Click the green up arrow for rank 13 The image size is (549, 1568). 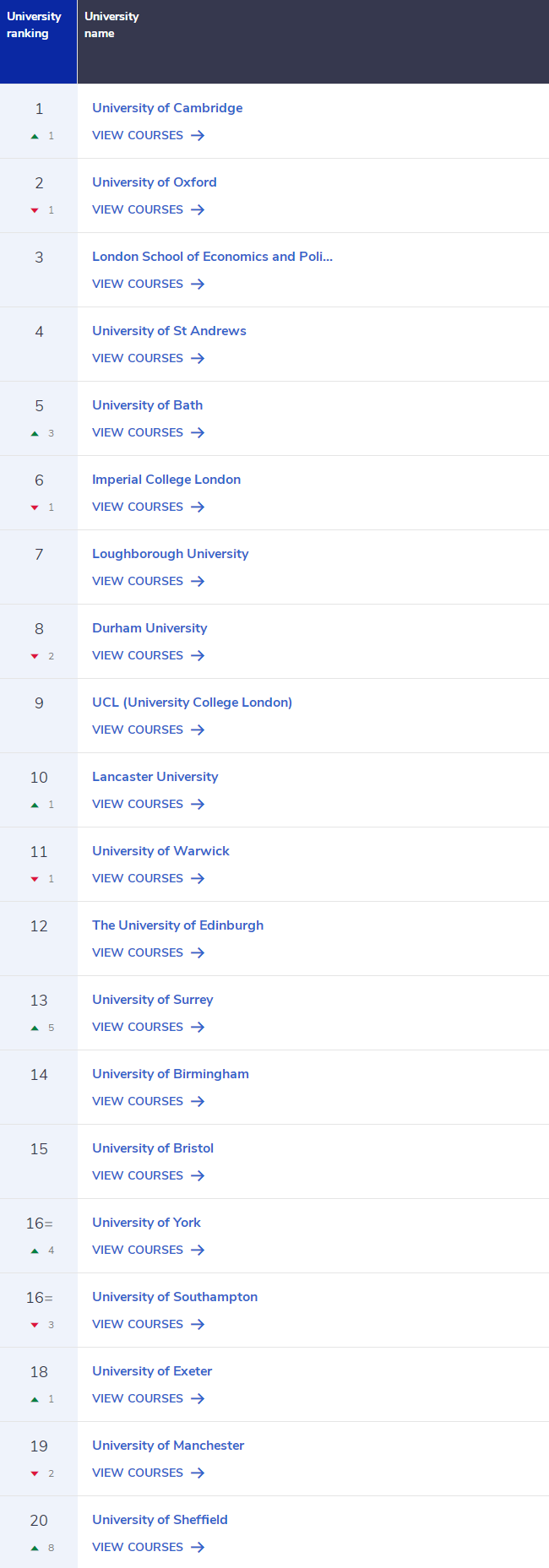[x=35, y=1028]
